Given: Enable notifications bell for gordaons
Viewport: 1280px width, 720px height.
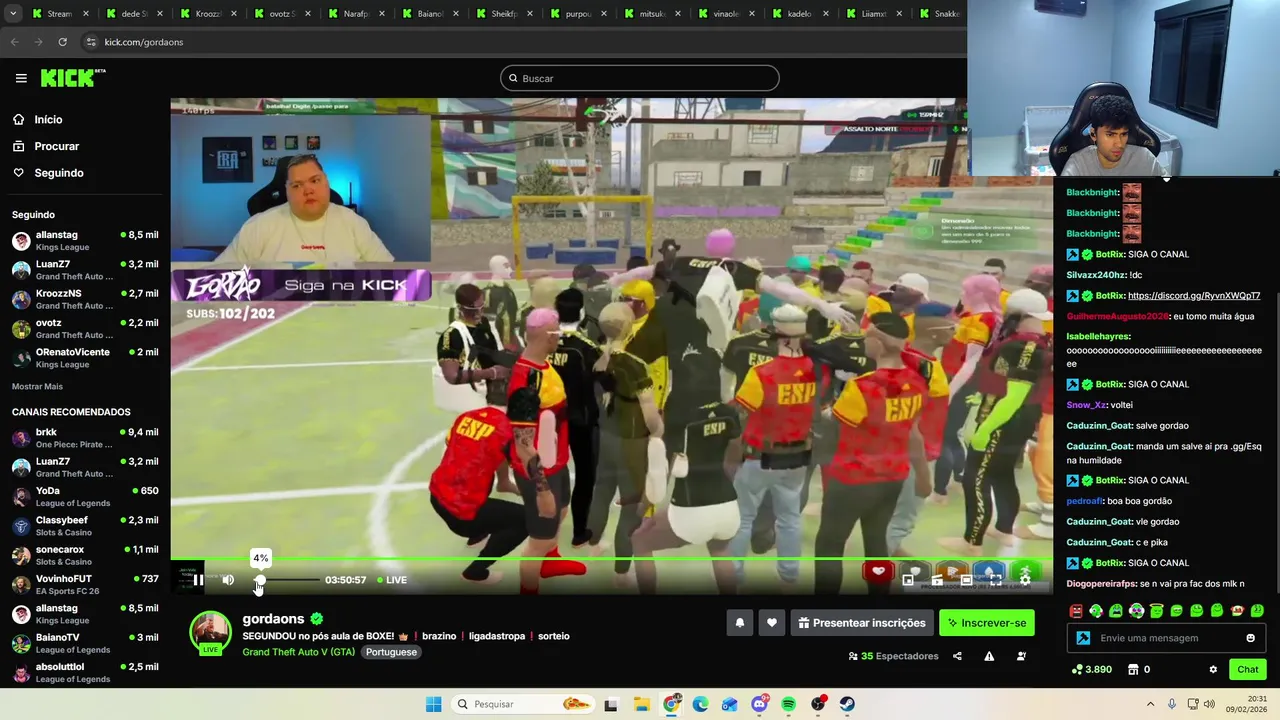Looking at the screenshot, I should 740,623.
